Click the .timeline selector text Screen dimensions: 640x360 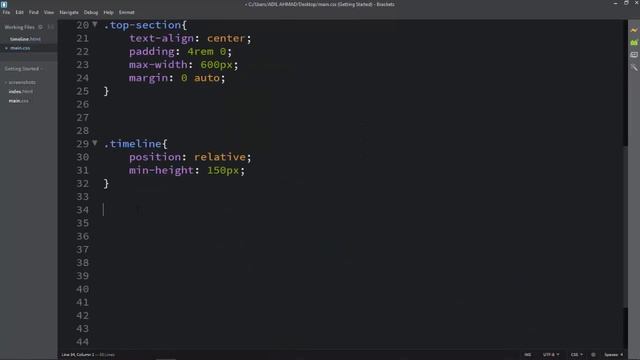click(133, 144)
